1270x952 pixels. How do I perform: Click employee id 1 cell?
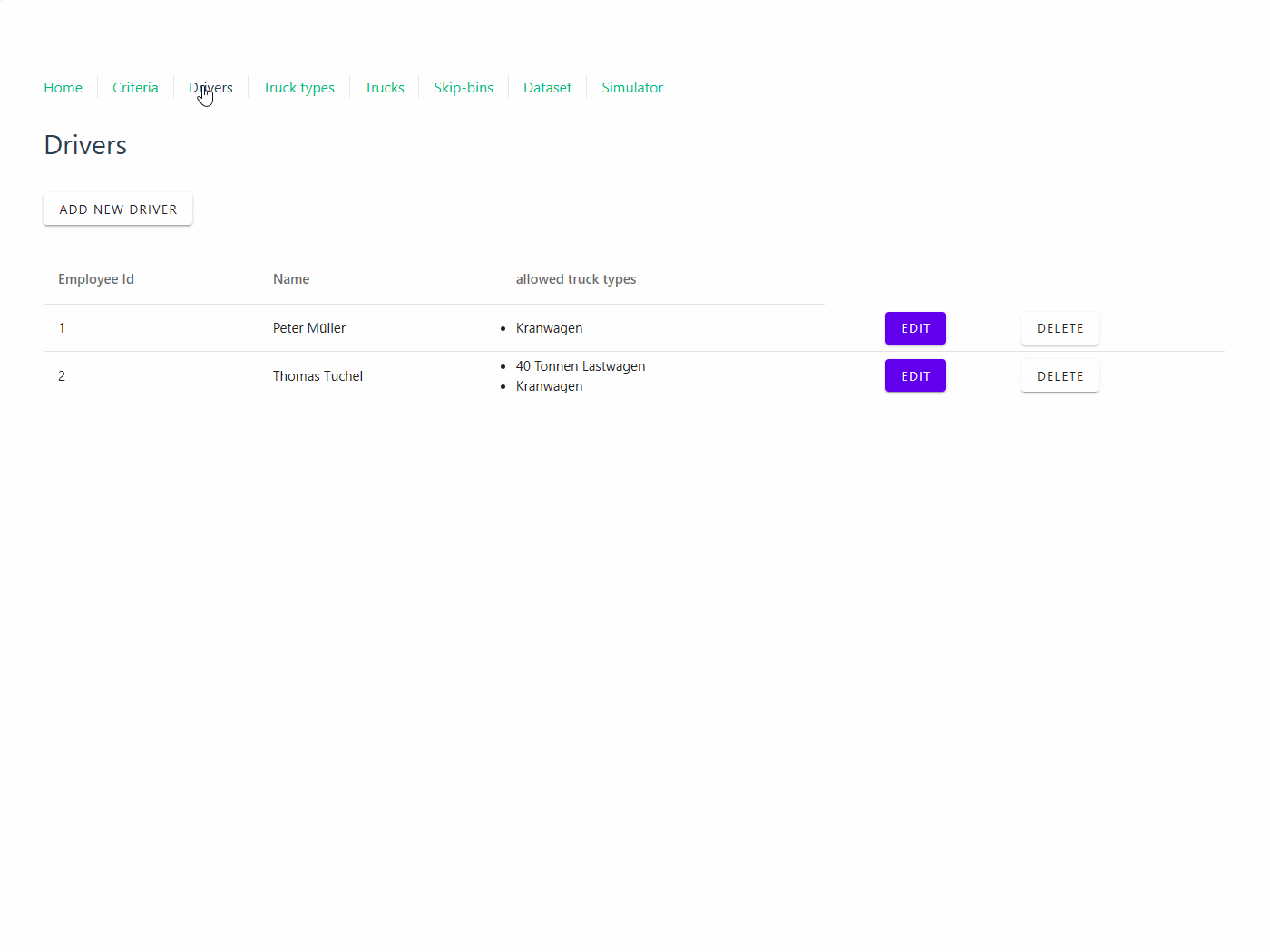tap(62, 328)
